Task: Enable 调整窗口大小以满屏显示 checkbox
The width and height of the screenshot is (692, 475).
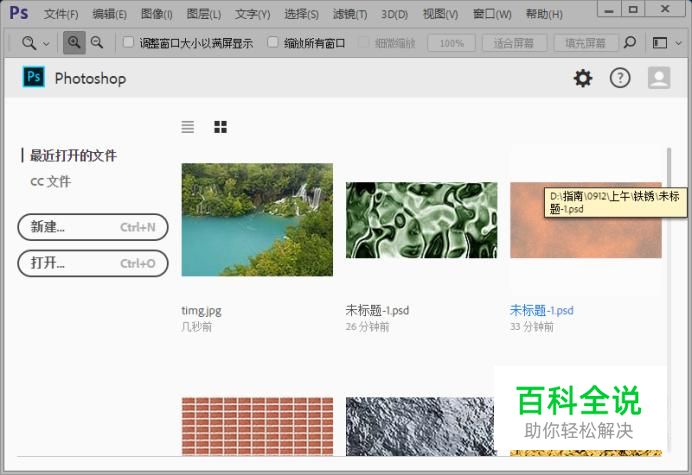Action: 128,42
